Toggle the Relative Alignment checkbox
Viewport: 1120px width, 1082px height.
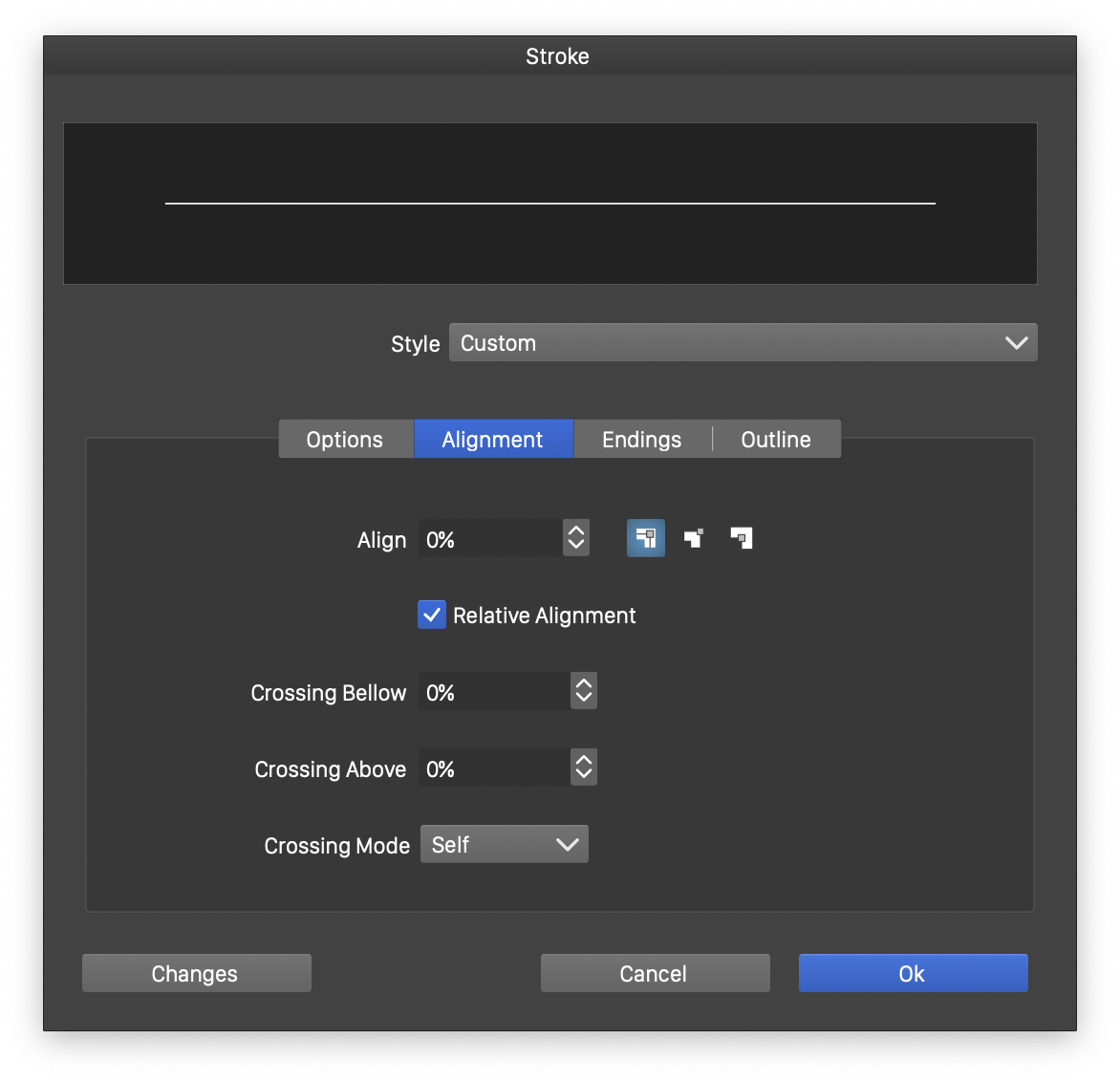coord(432,615)
